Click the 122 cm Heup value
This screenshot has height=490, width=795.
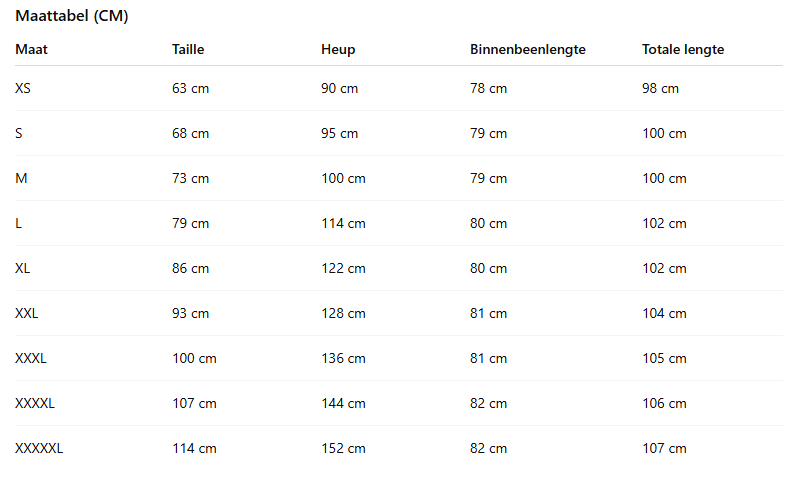343,268
